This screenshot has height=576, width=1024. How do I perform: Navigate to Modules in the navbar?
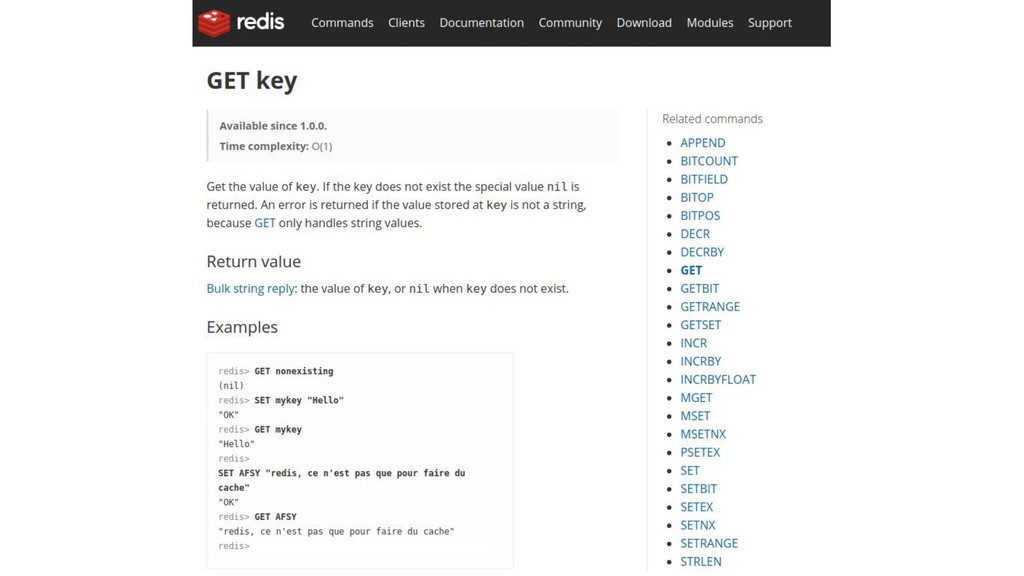coord(710,22)
